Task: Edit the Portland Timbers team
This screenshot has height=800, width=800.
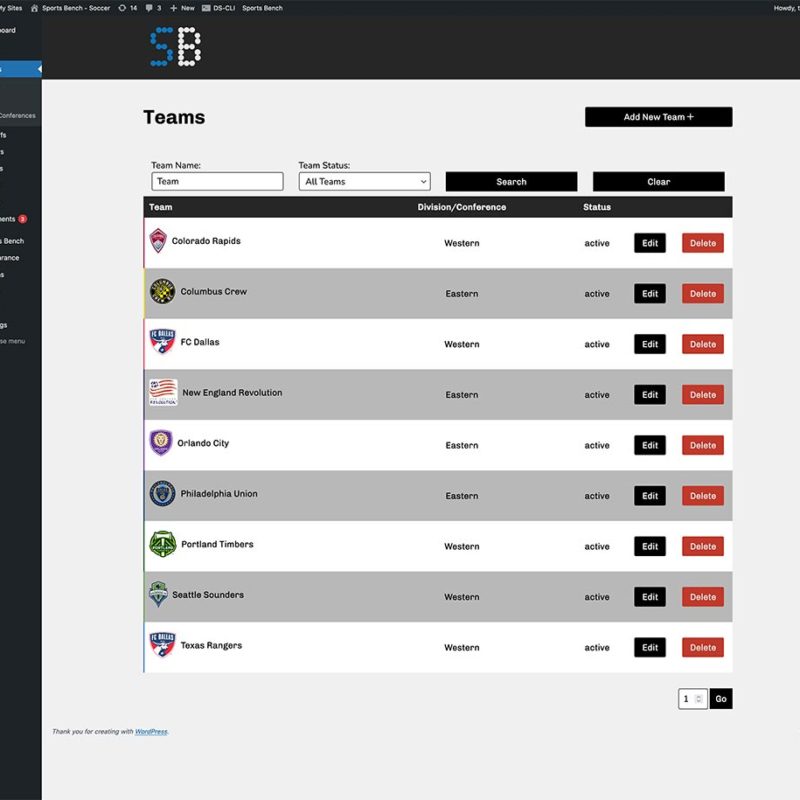Action: [x=649, y=546]
